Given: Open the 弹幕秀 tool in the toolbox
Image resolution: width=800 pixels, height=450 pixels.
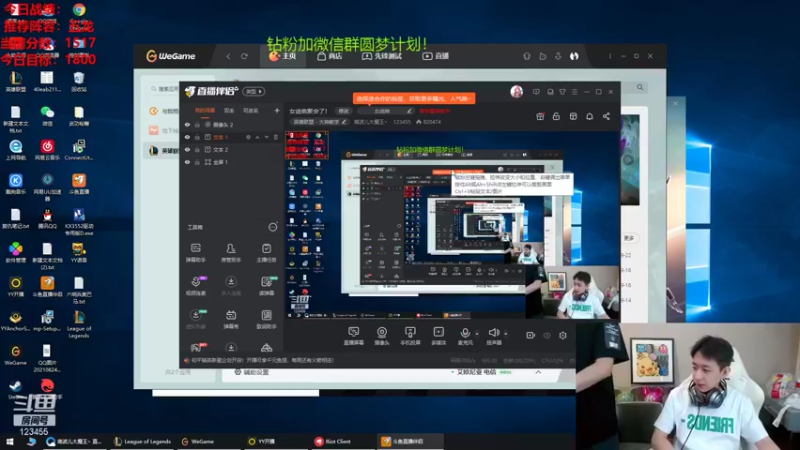Looking at the screenshot, I should pyautogui.click(x=231, y=319).
